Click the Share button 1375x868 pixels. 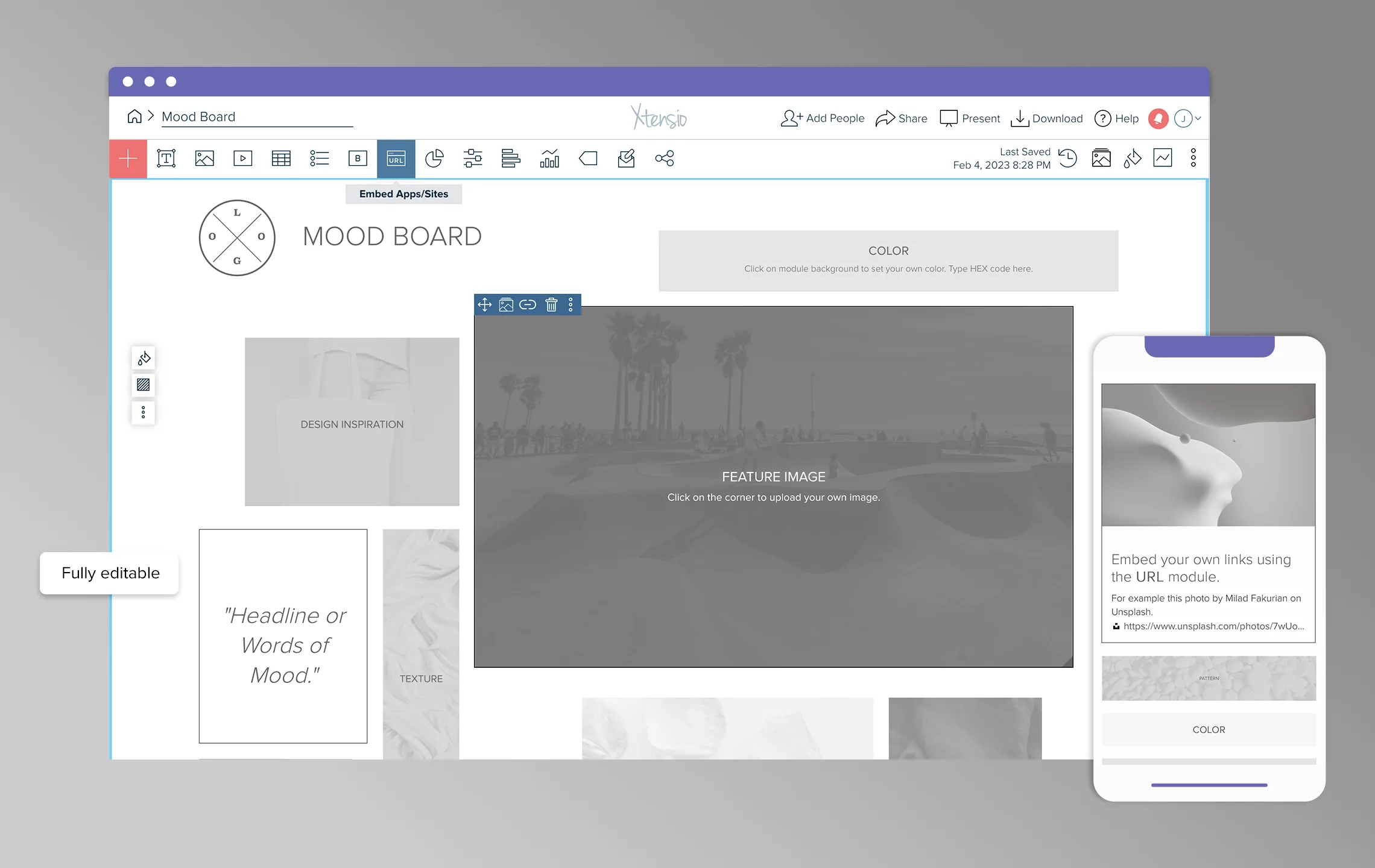coord(902,119)
